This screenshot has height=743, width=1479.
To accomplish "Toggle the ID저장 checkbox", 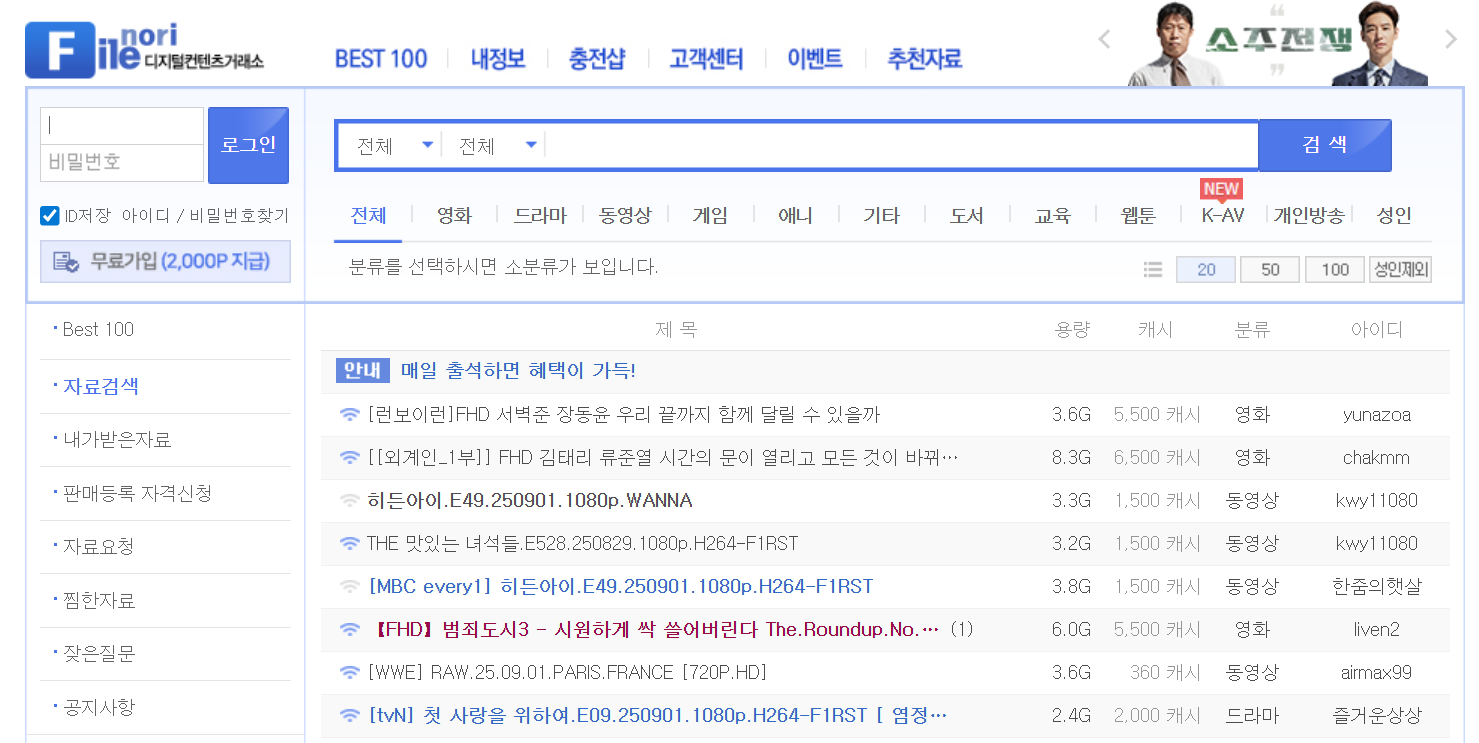I will tap(50, 216).
